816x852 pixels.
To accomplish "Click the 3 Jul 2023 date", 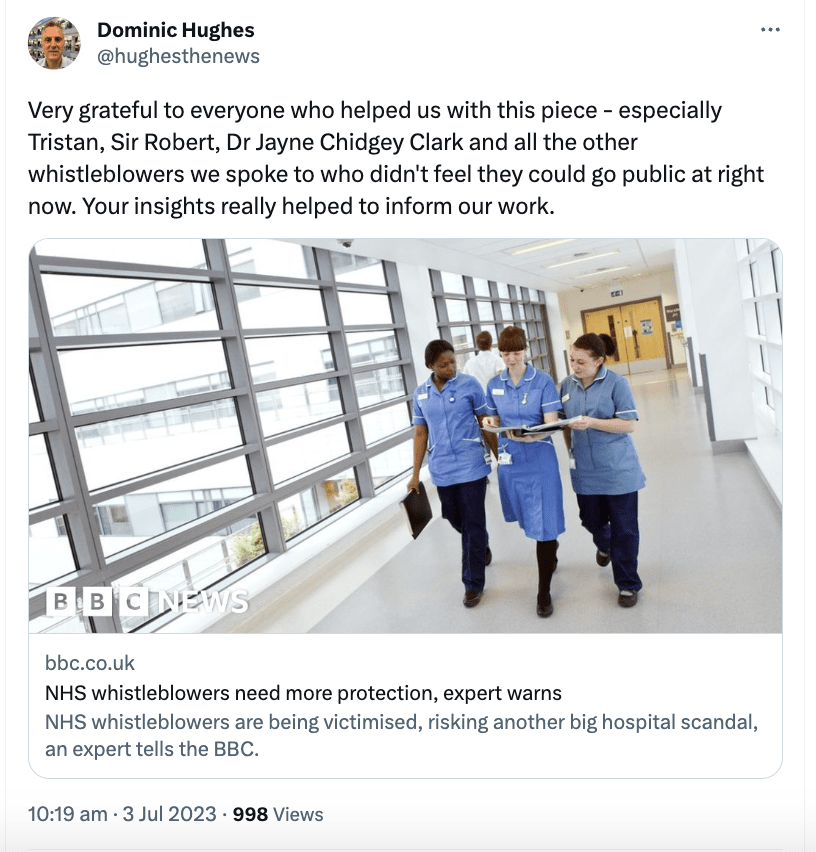I will [x=169, y=814].
